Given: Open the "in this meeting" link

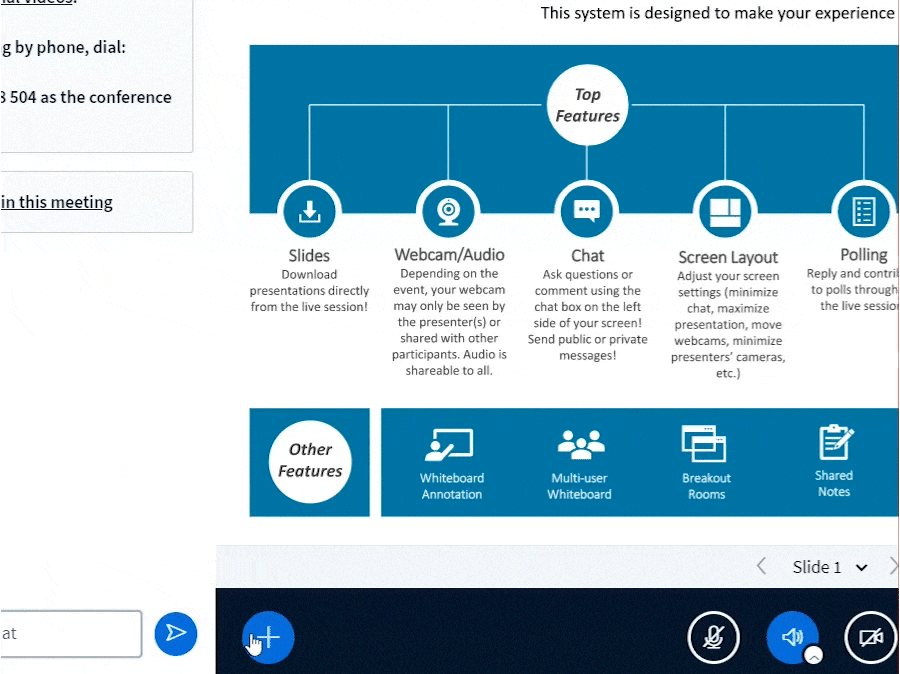Looking at the screenshot, I should click(57, 202).
